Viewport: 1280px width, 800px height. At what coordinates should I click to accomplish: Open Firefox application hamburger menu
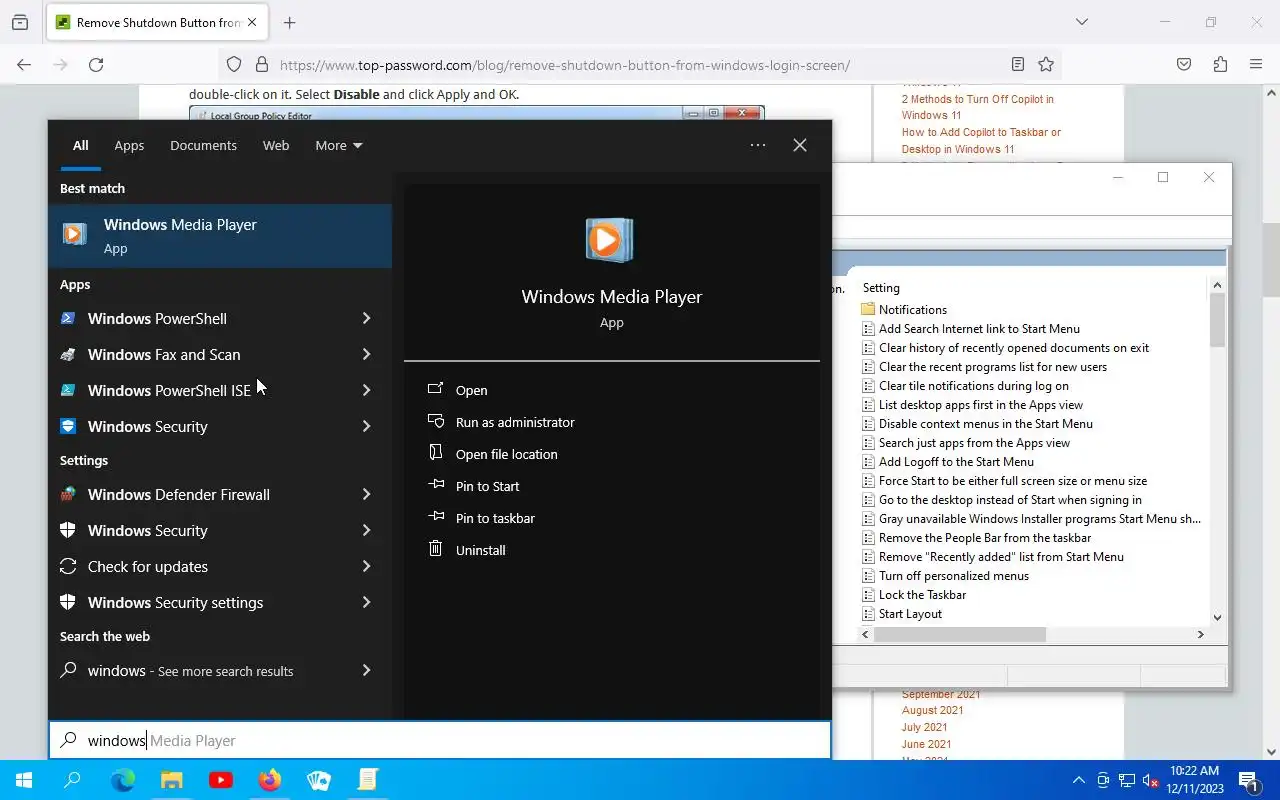(1256, 65)
